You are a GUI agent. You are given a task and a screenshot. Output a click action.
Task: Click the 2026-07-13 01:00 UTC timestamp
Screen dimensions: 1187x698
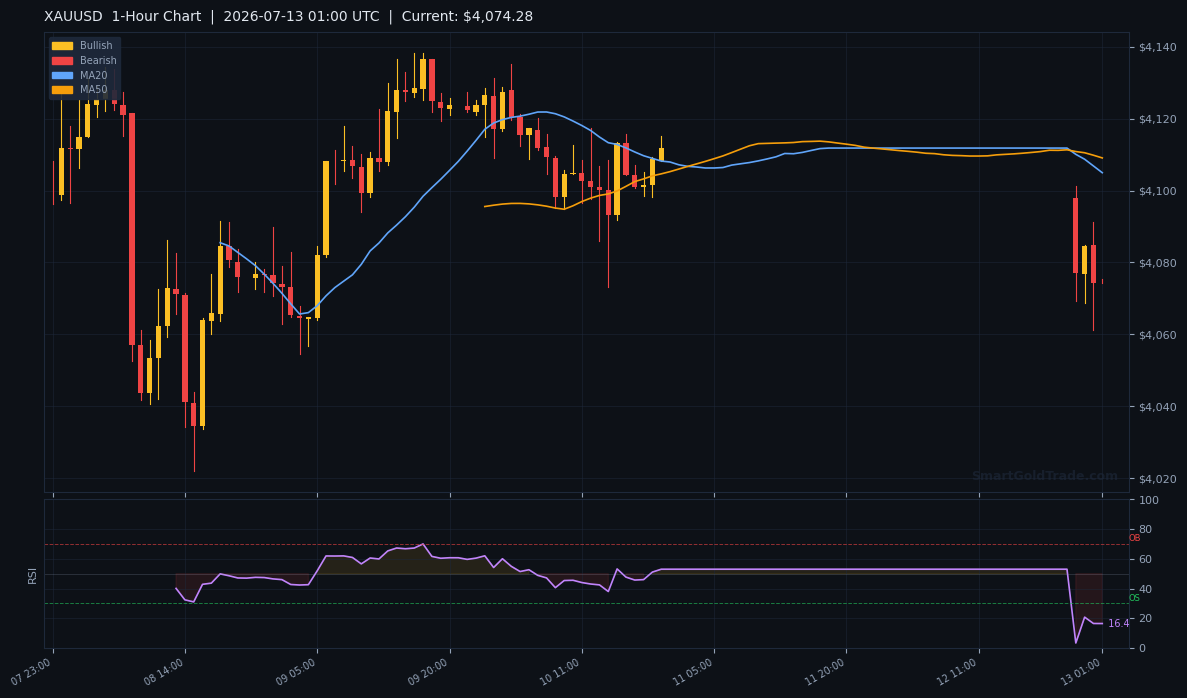(301, 17)
